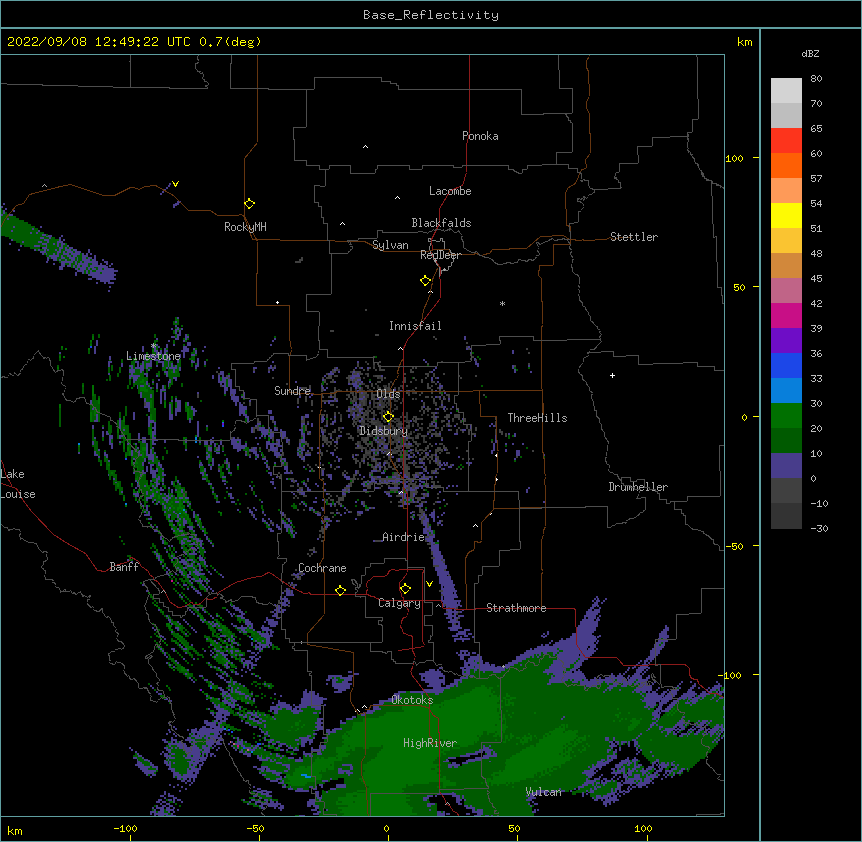Click the Blackfalds city label
The image size is (862, 842).
click(x=441, y=223)
